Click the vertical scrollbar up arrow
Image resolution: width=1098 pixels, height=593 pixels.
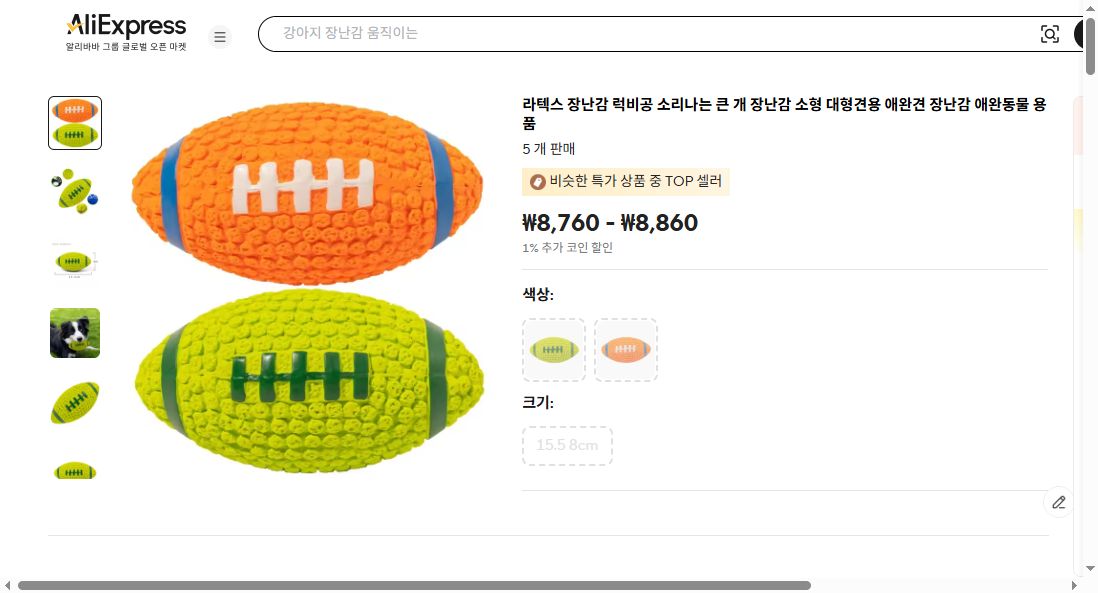point(1090,8)
